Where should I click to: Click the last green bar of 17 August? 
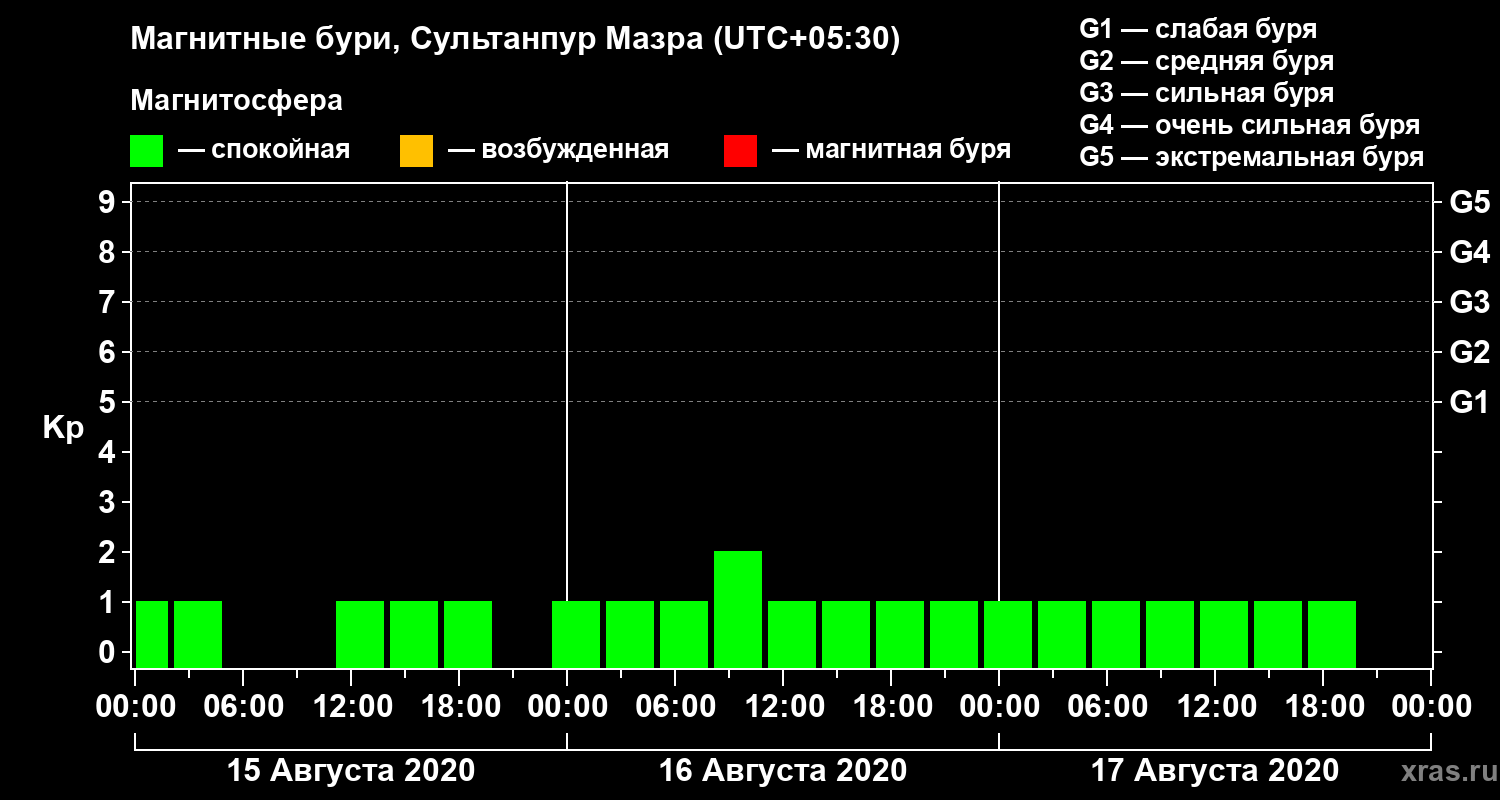coord(1332,634)
